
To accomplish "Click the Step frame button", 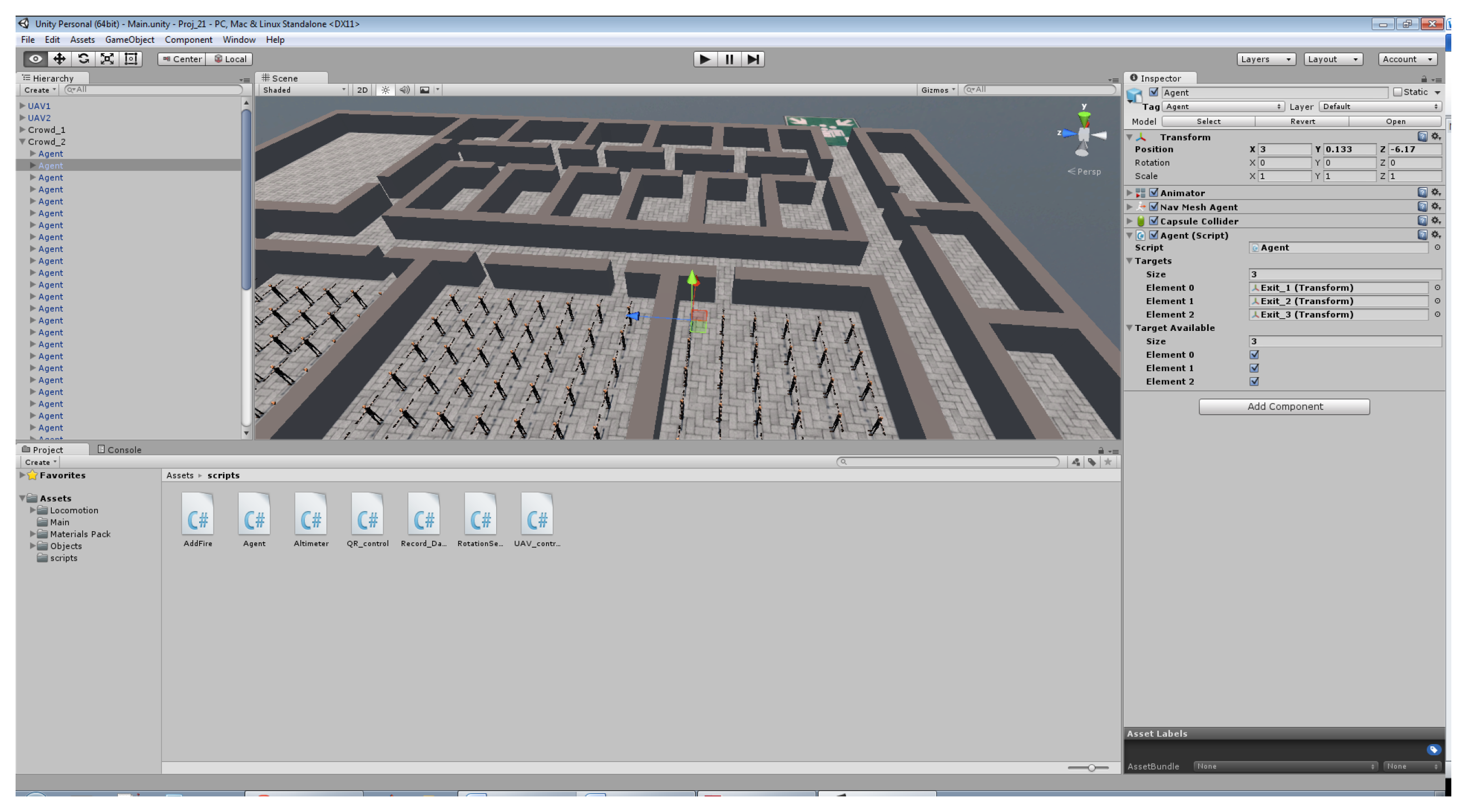I will pos(753,59).
